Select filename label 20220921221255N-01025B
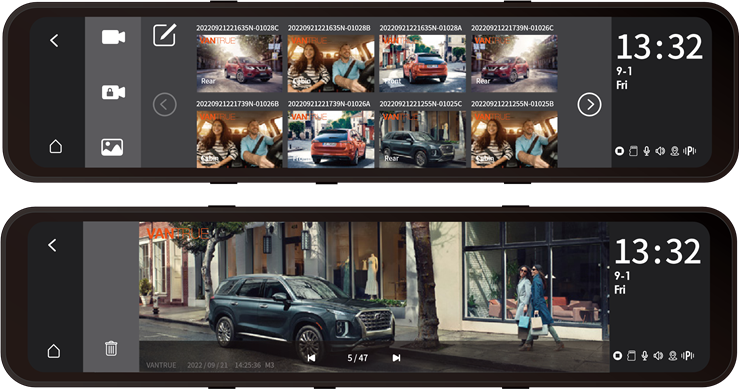This screenshot has height=389, width=739. (x=512, y=104)
